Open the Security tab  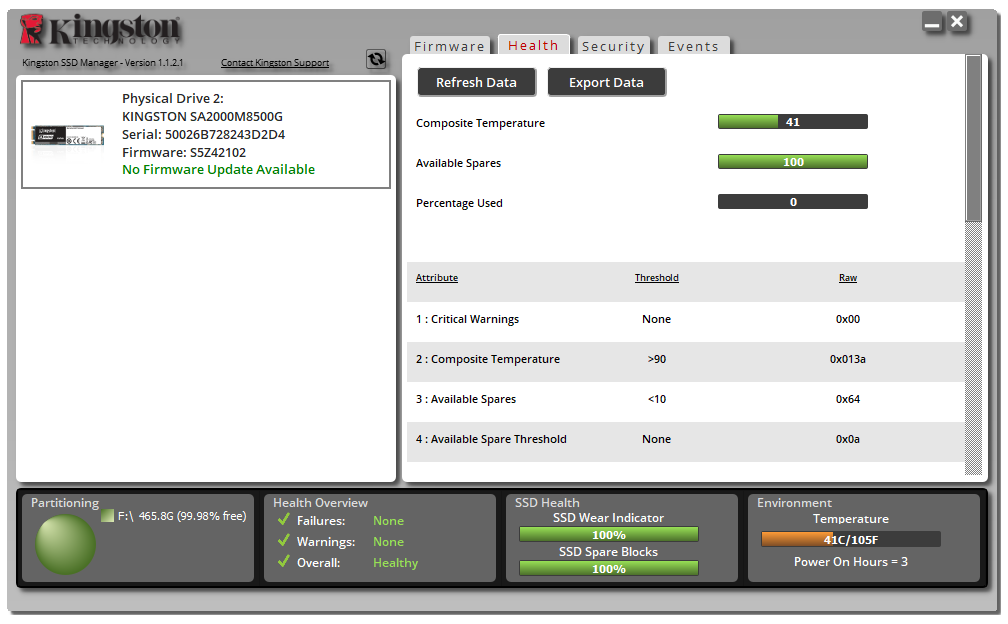point(613,46)
